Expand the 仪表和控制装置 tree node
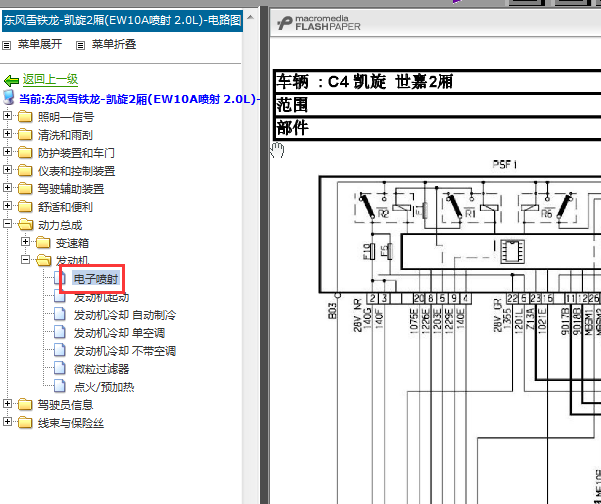 point(7,169)
